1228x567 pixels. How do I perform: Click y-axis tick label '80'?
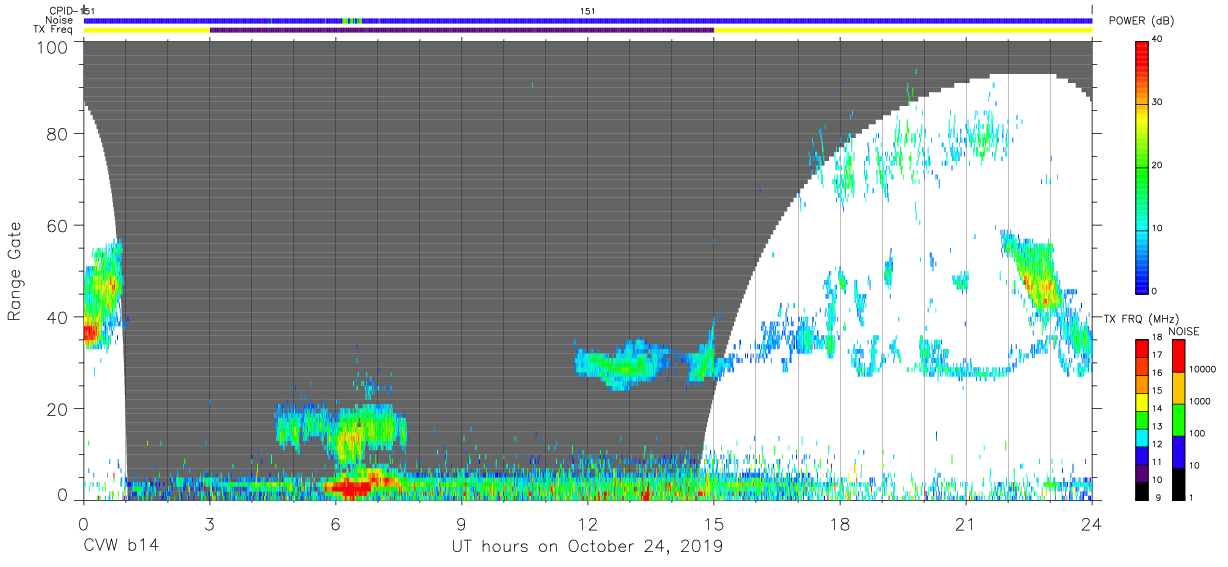[56, 134]
